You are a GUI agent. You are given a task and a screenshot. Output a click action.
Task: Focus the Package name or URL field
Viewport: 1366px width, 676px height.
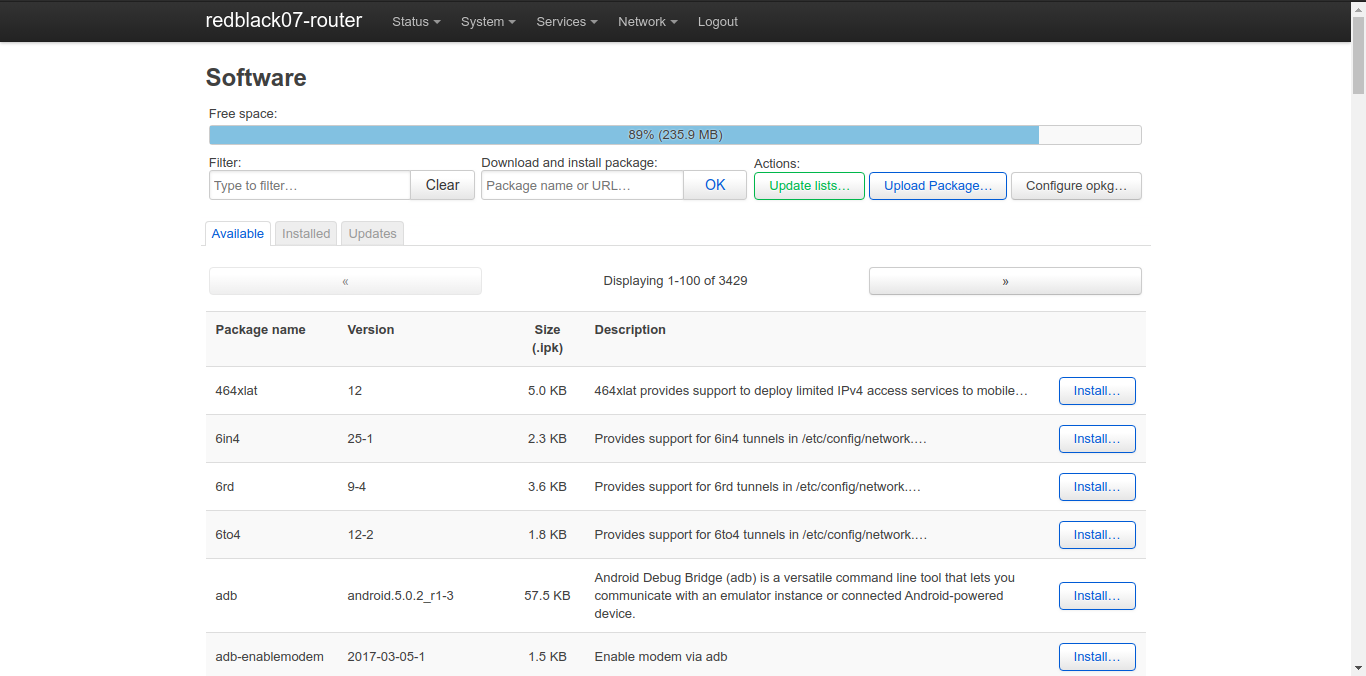click(582, 185)
